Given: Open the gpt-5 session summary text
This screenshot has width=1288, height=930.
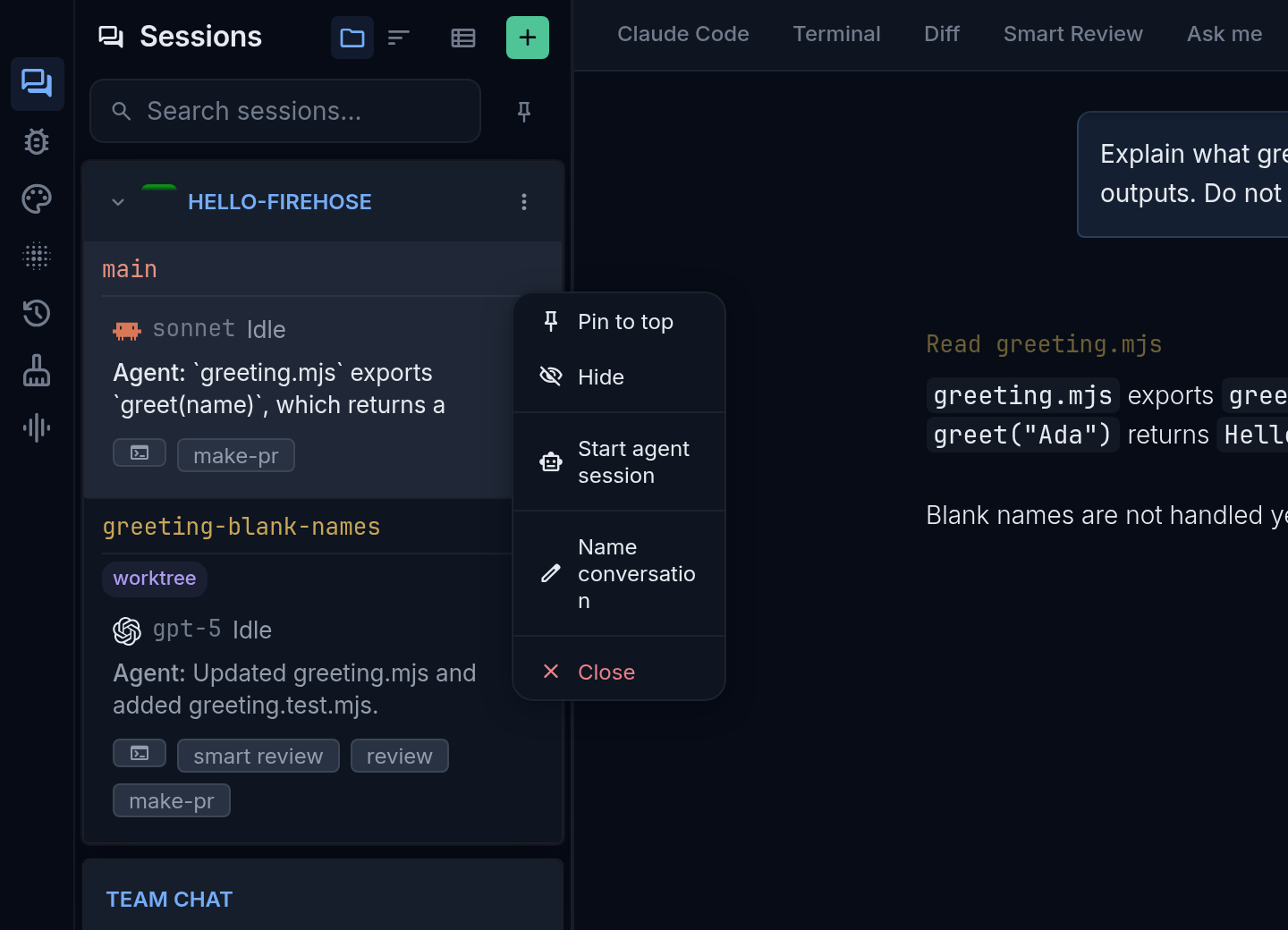Looking at the screenshot, I should (x=295, y=689).
